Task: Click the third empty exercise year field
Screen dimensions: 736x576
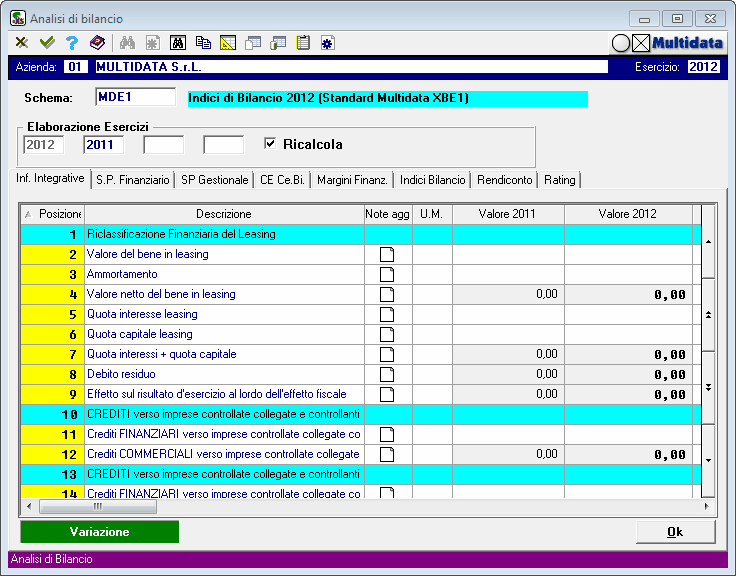Action: pos(163,145)
